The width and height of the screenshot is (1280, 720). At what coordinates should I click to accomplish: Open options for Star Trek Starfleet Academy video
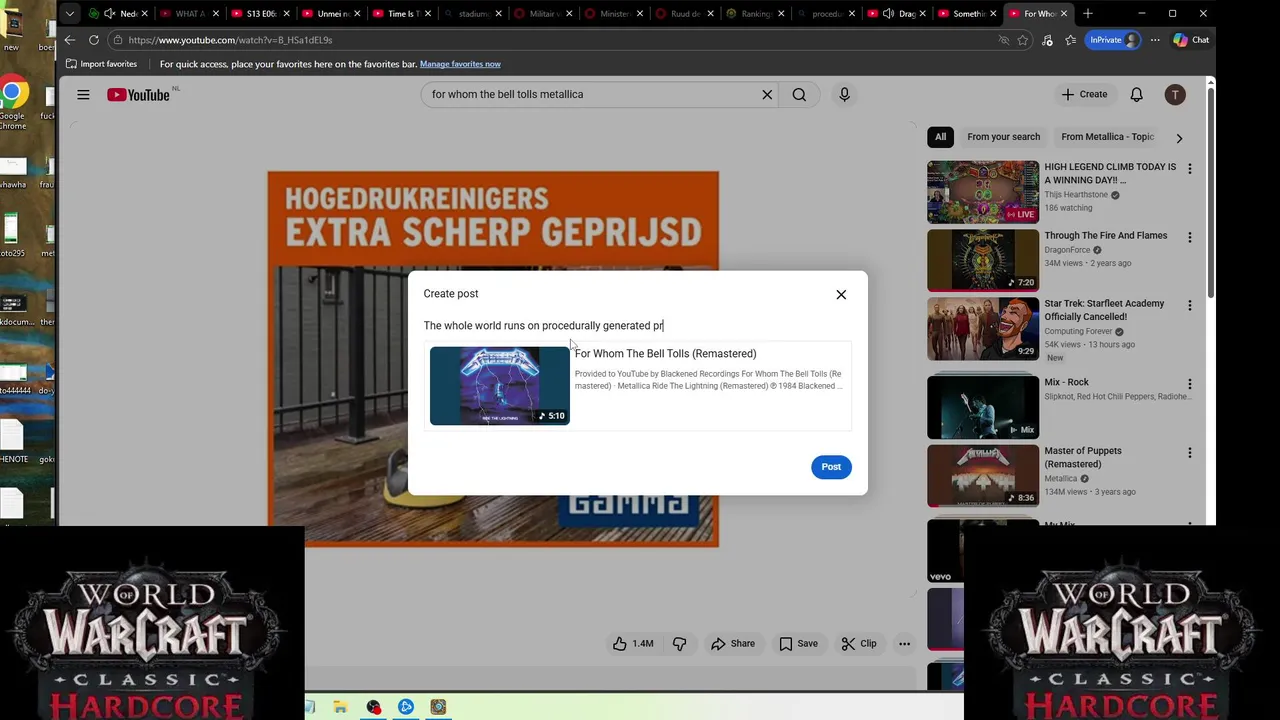1189,306
